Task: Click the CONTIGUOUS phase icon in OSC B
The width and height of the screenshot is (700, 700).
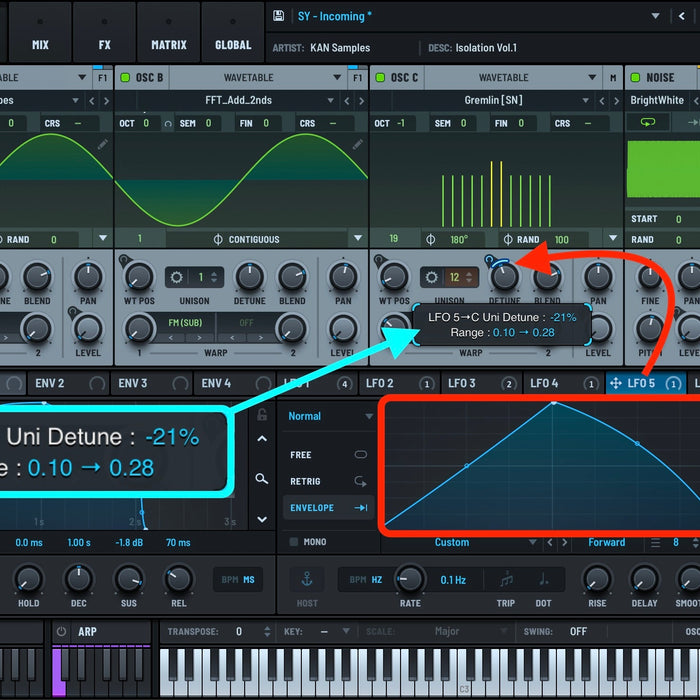Action: click(218, 239)
